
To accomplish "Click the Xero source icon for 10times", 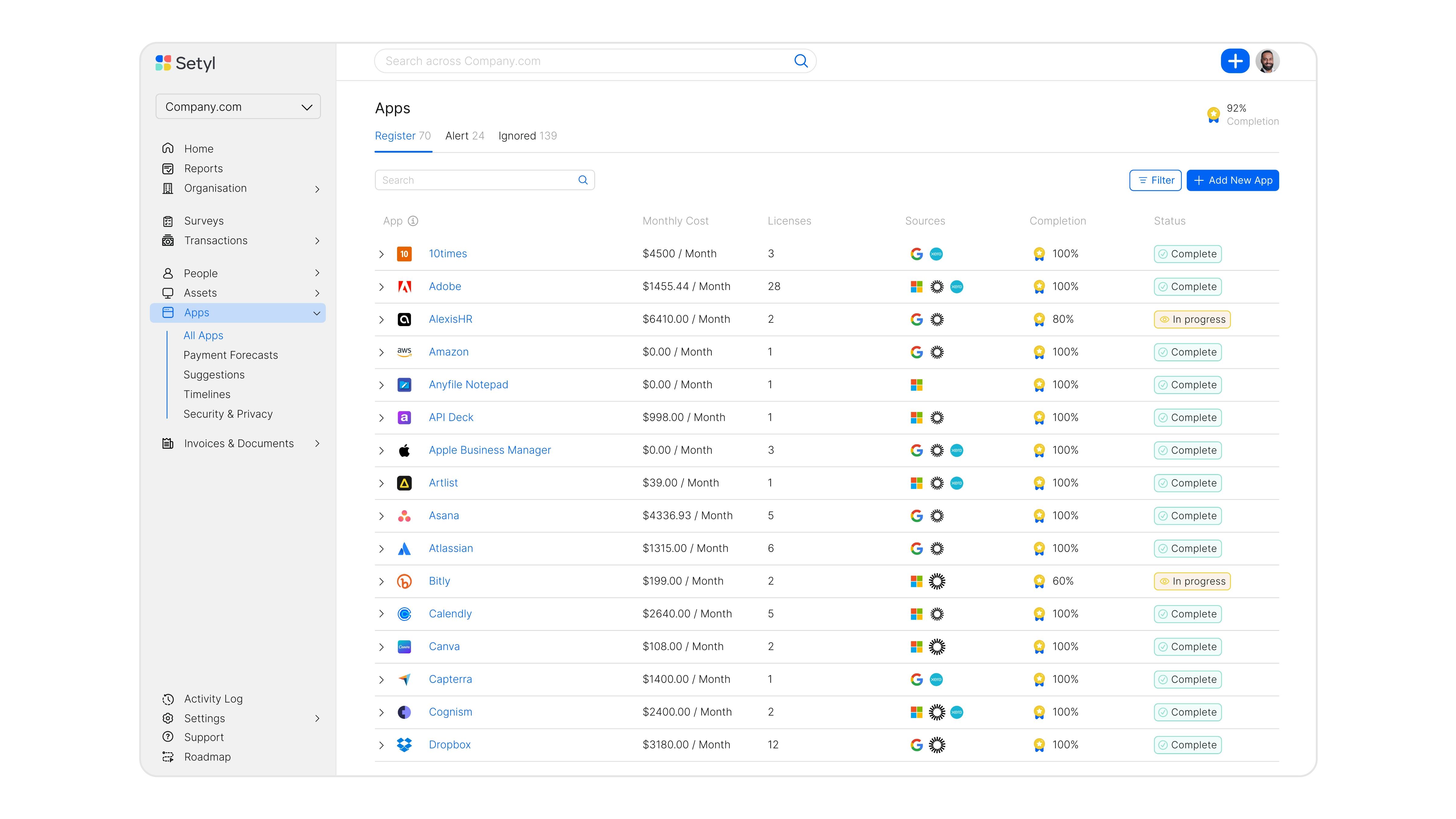I will point(936,254).
